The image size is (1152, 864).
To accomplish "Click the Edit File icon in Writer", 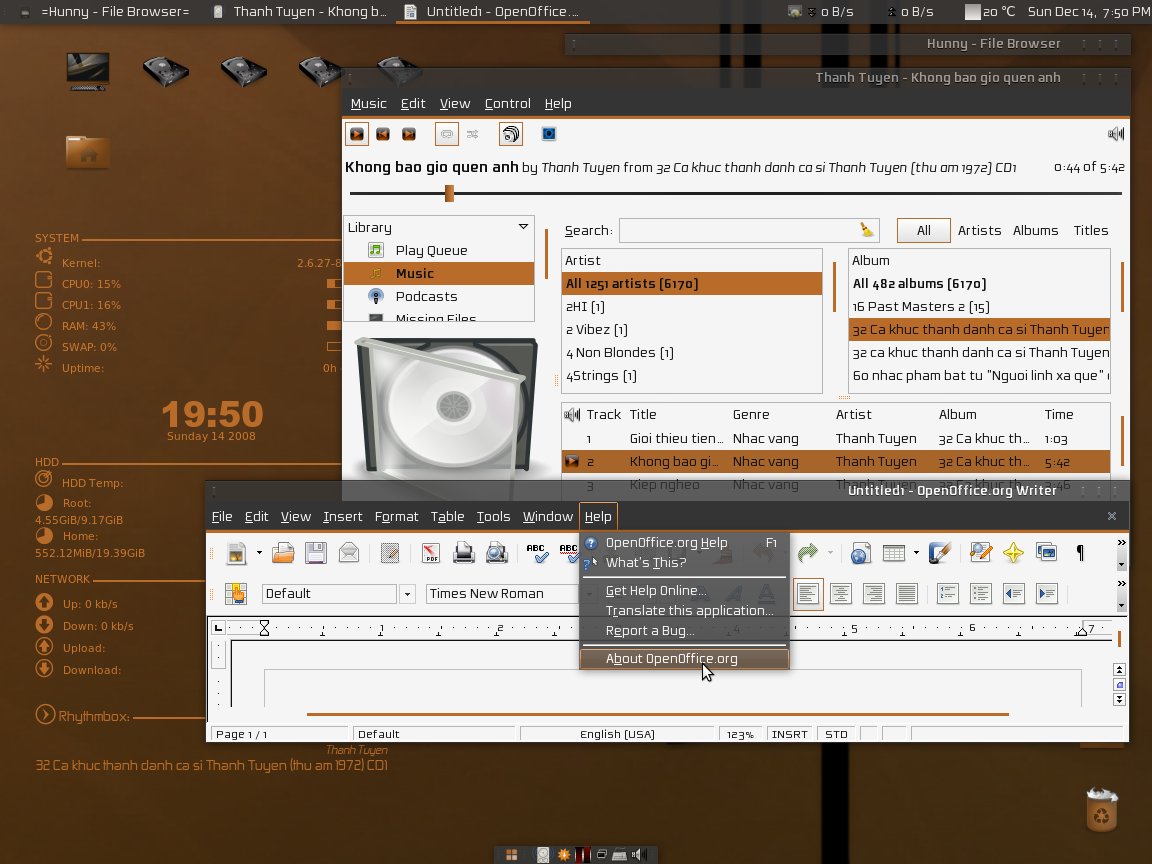I will coord(389,552).
